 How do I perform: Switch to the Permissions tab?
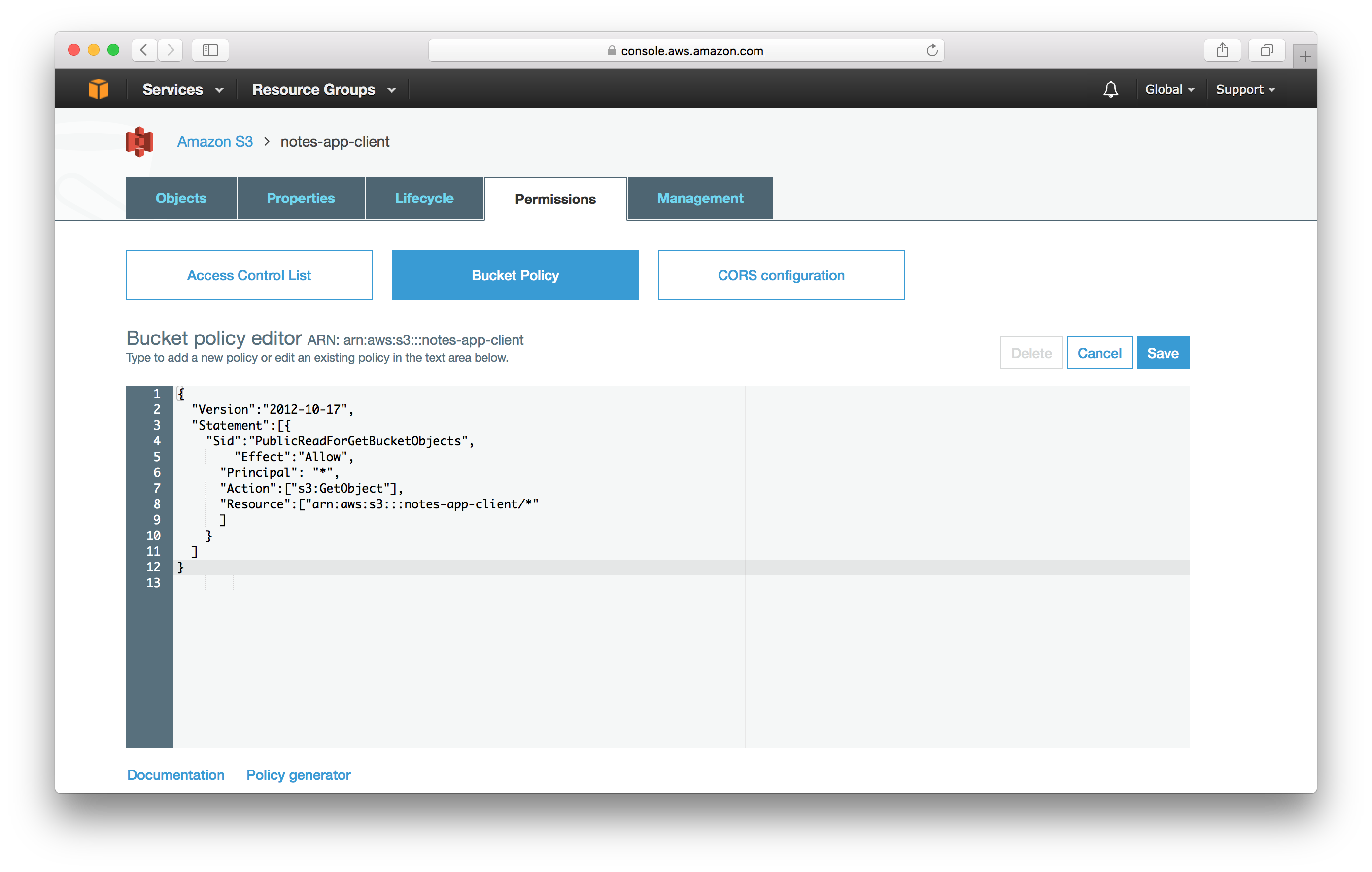point(557,198)
